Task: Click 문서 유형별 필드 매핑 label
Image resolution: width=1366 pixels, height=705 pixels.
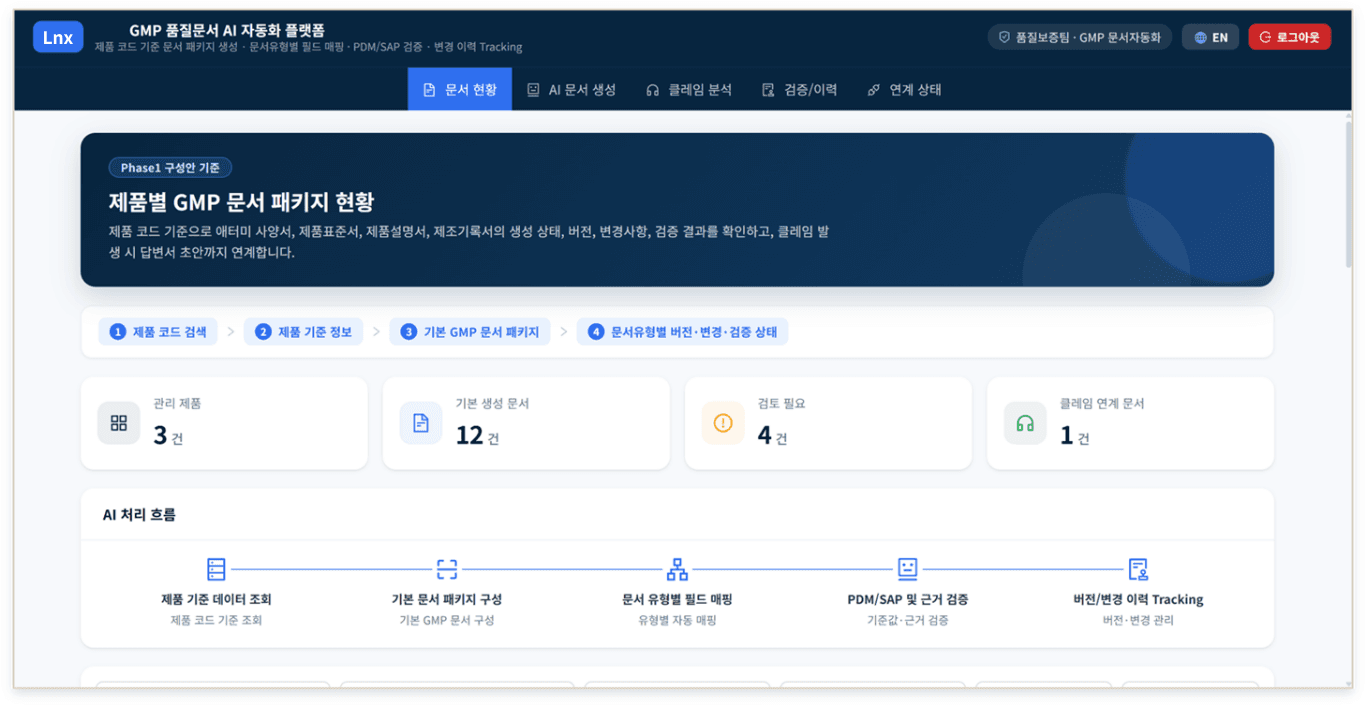Action: (x=677, y=600)
